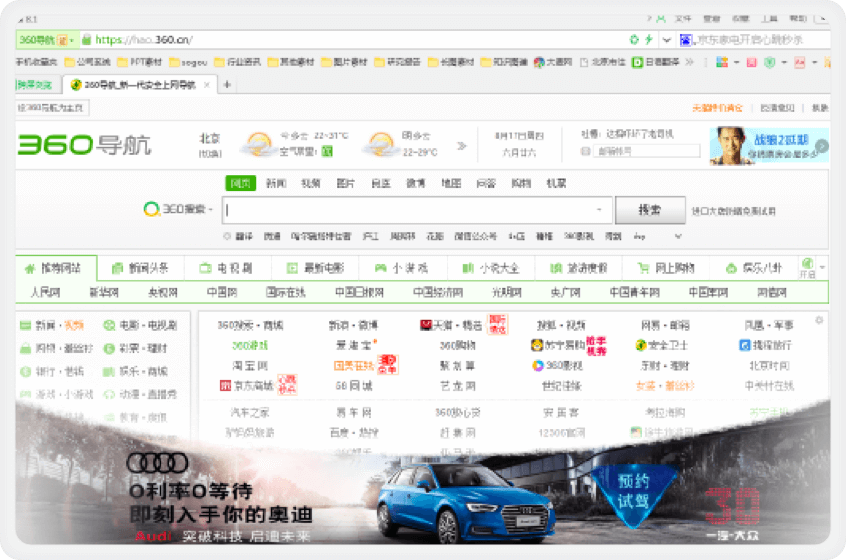846x560 pixels.
Task: Open the address bar history dropdown arrow
Action: (667, 39)
